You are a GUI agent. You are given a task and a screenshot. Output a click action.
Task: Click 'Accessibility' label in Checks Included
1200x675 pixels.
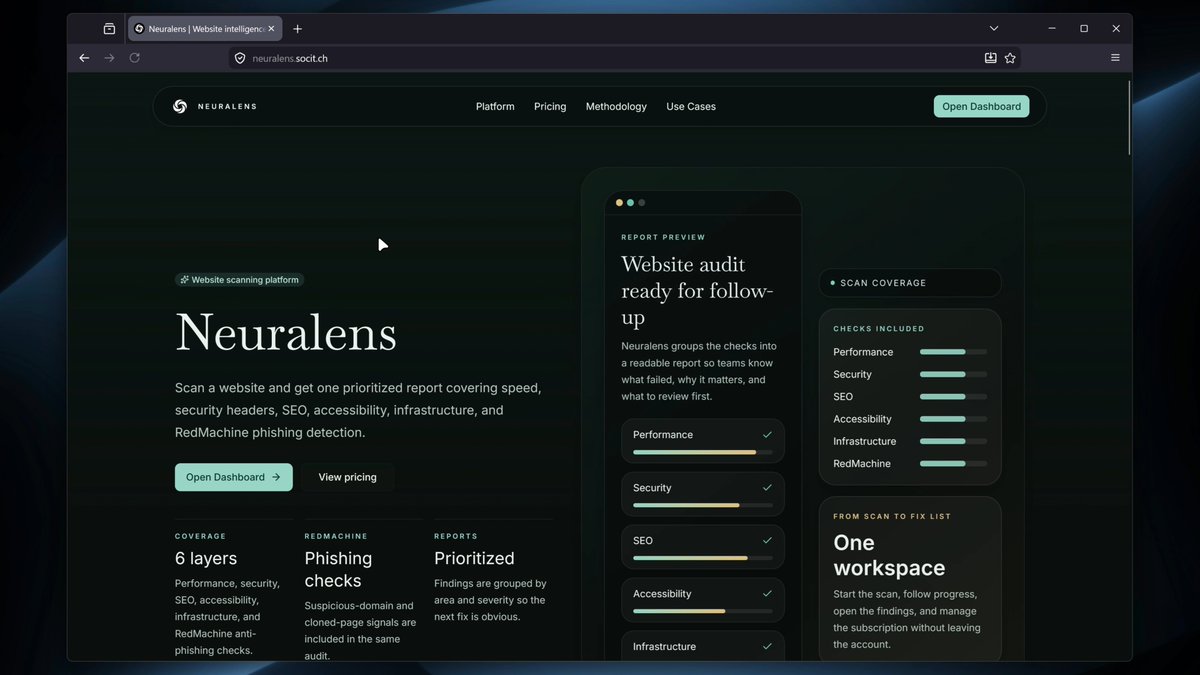point(862,419)
